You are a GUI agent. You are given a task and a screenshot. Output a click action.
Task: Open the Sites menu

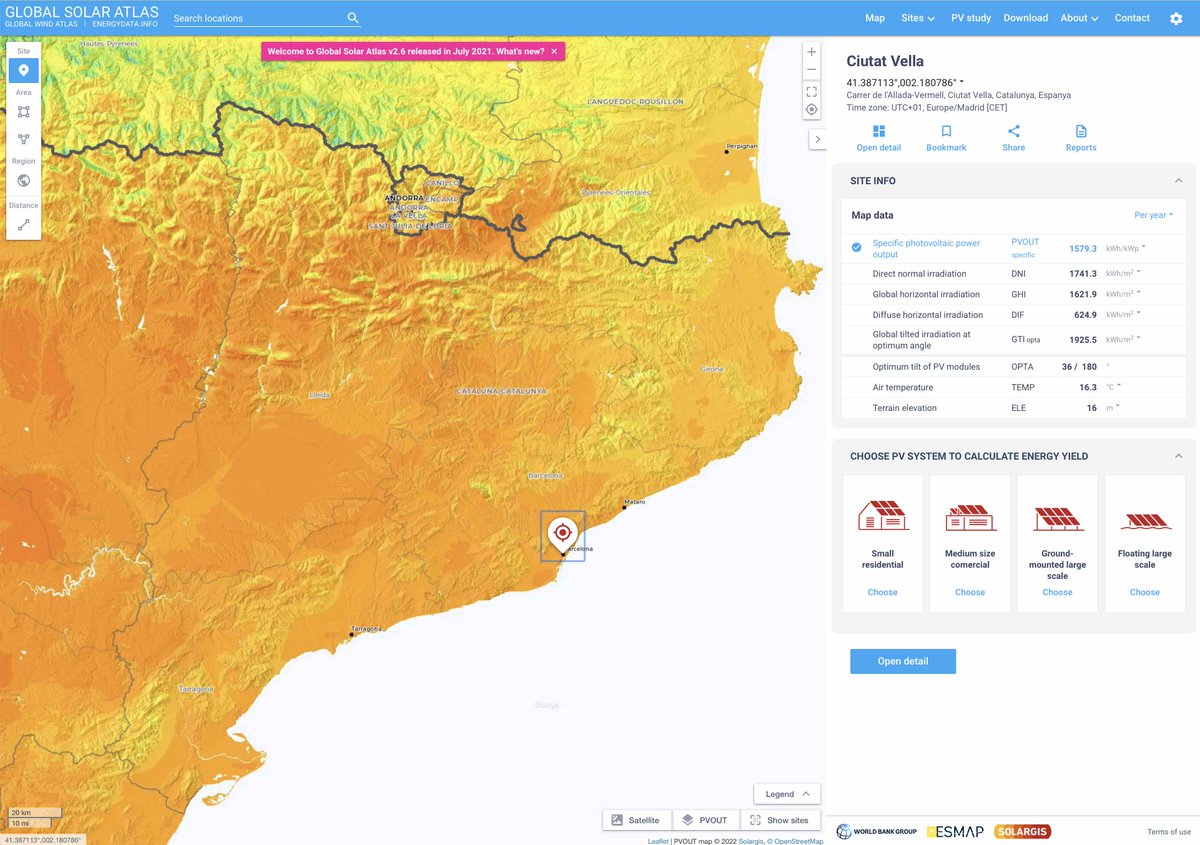918,18
